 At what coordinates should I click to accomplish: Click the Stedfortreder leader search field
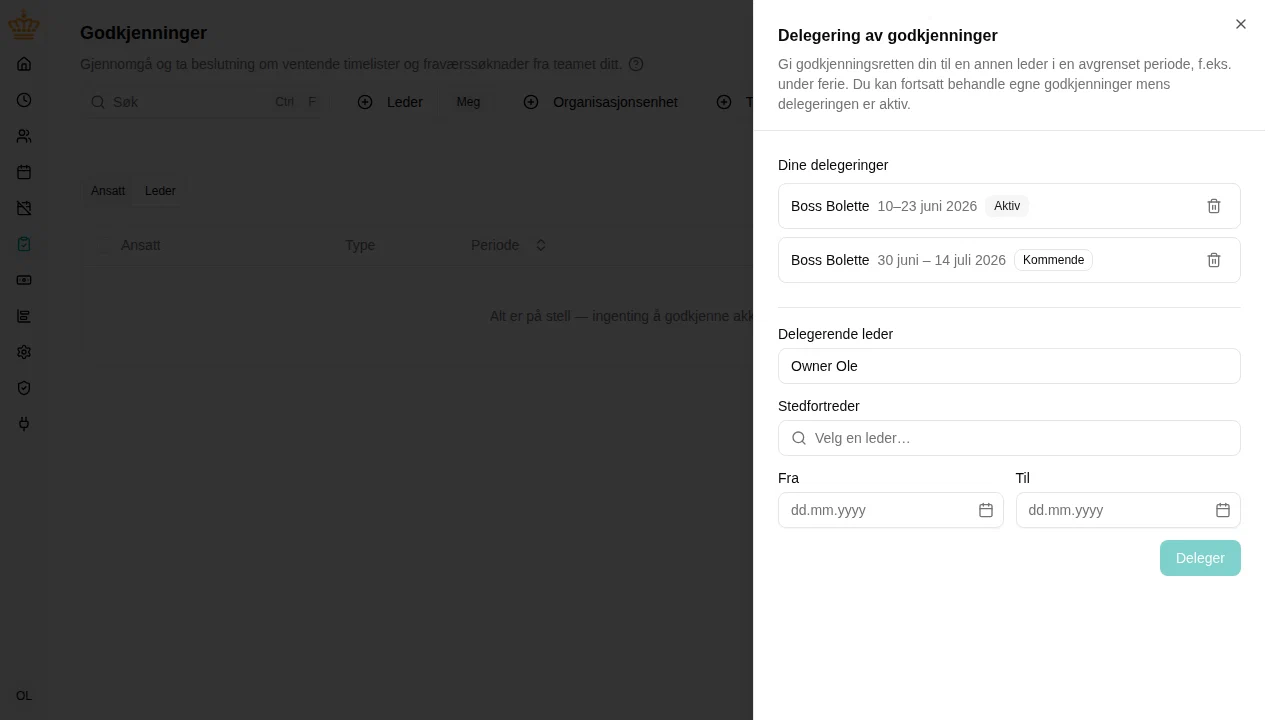click(1009, 438)
